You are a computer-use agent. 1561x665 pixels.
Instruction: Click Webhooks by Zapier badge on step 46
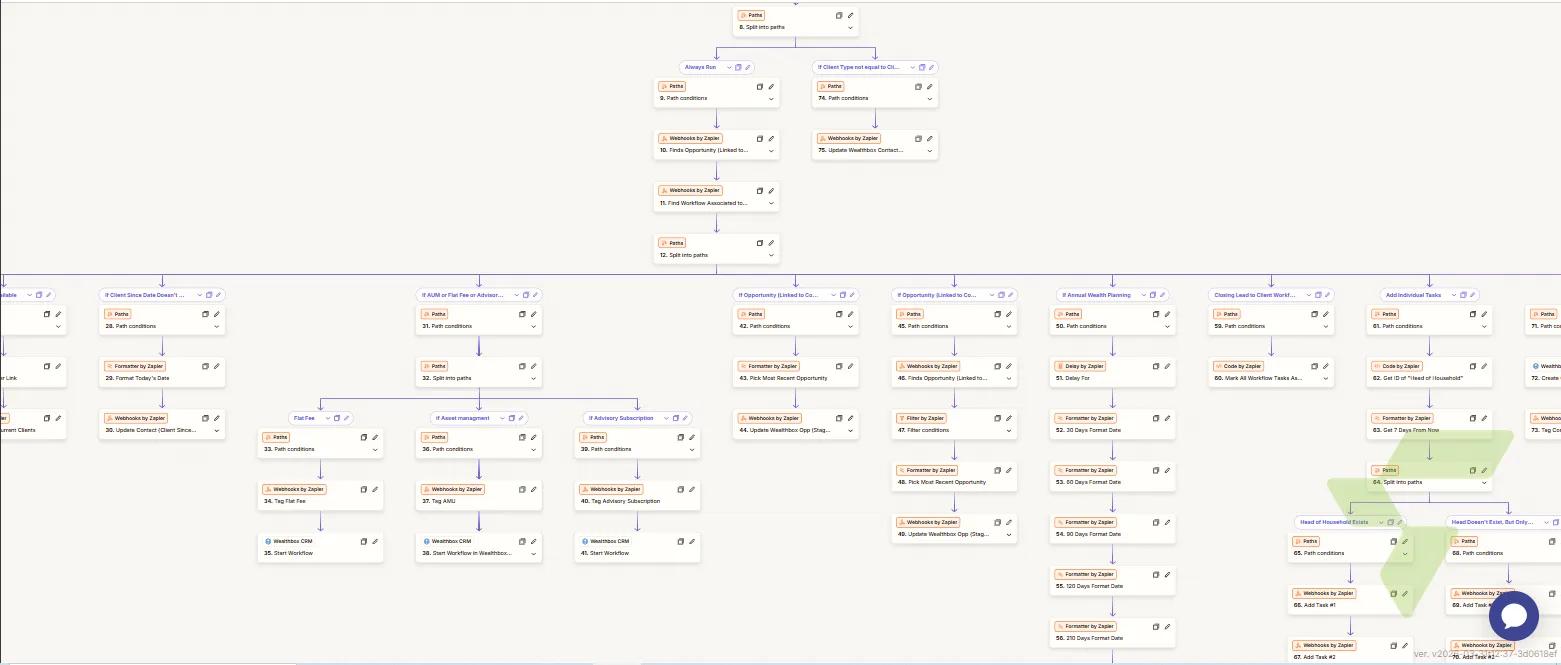[x=927, y=366]
